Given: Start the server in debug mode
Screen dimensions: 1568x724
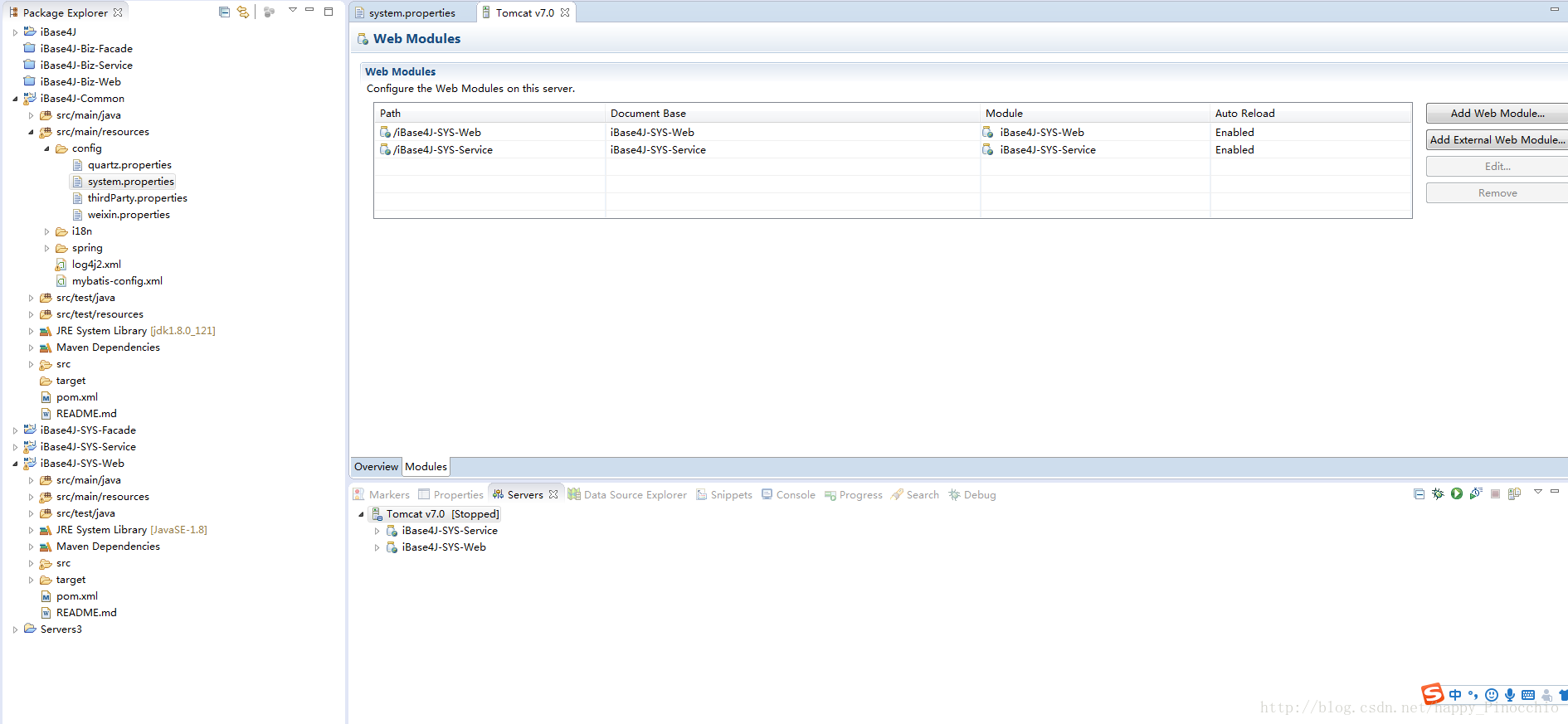Looking at the screenshot, I should tap(1438, 493).
